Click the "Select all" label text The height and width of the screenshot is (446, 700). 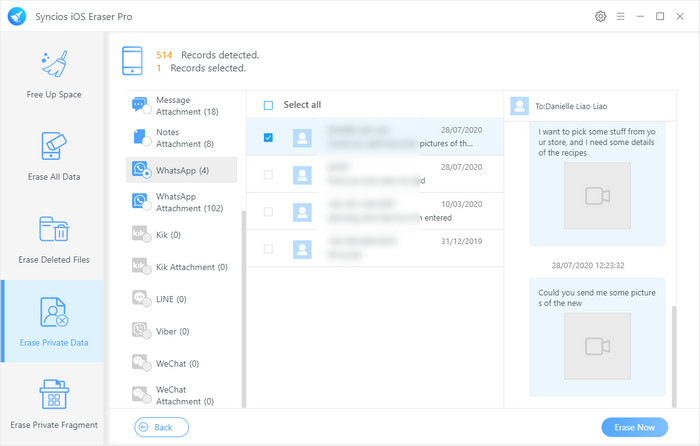(x=302, y=105)
